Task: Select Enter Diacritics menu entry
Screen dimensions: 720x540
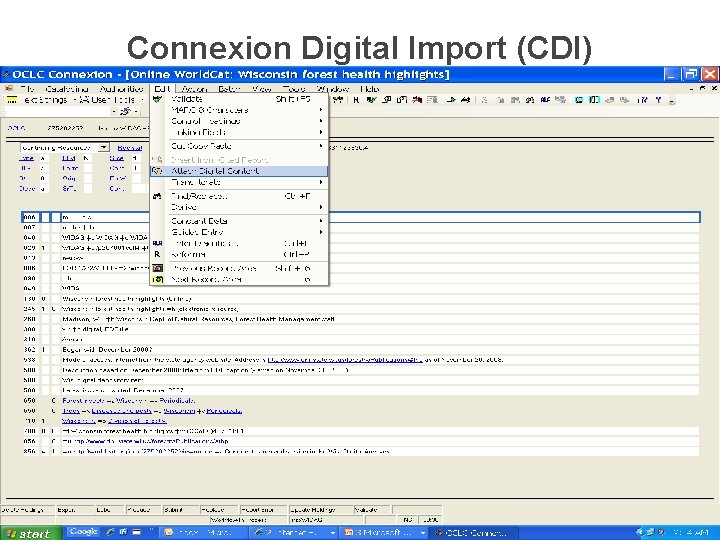Action: (239, 243)
